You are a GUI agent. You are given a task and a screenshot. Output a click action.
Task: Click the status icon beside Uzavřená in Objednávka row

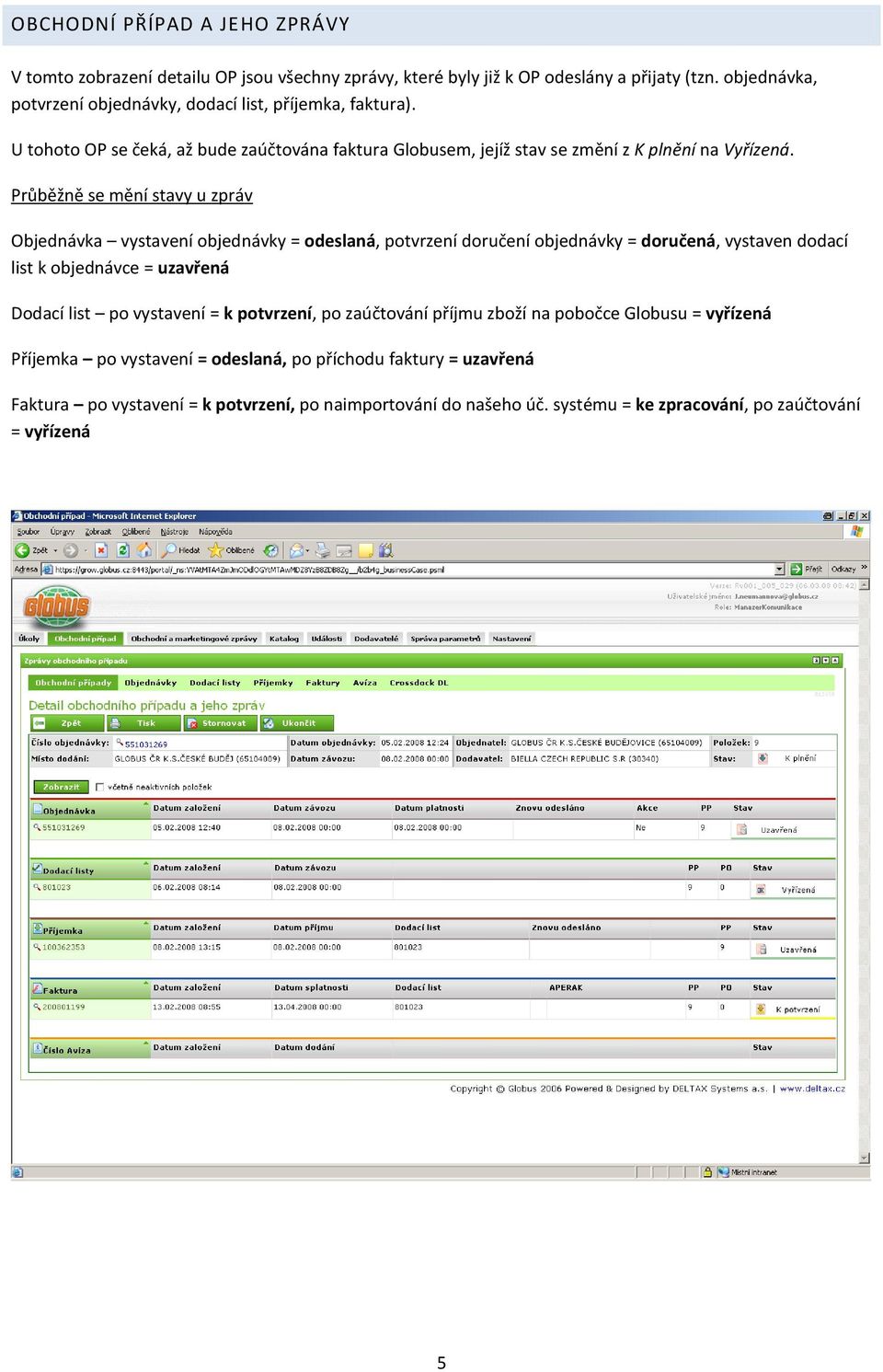point(741,829)
